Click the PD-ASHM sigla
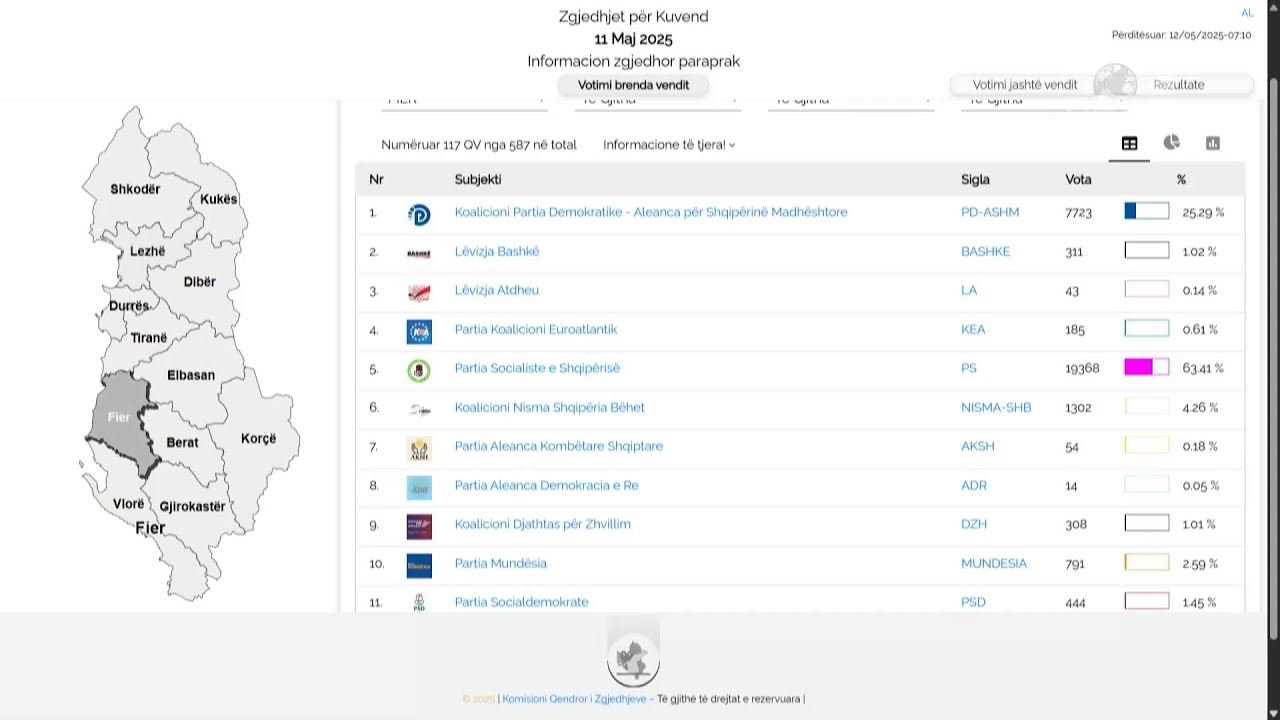This screenshot has height=720, width=1280. click(x=990, y=212)
